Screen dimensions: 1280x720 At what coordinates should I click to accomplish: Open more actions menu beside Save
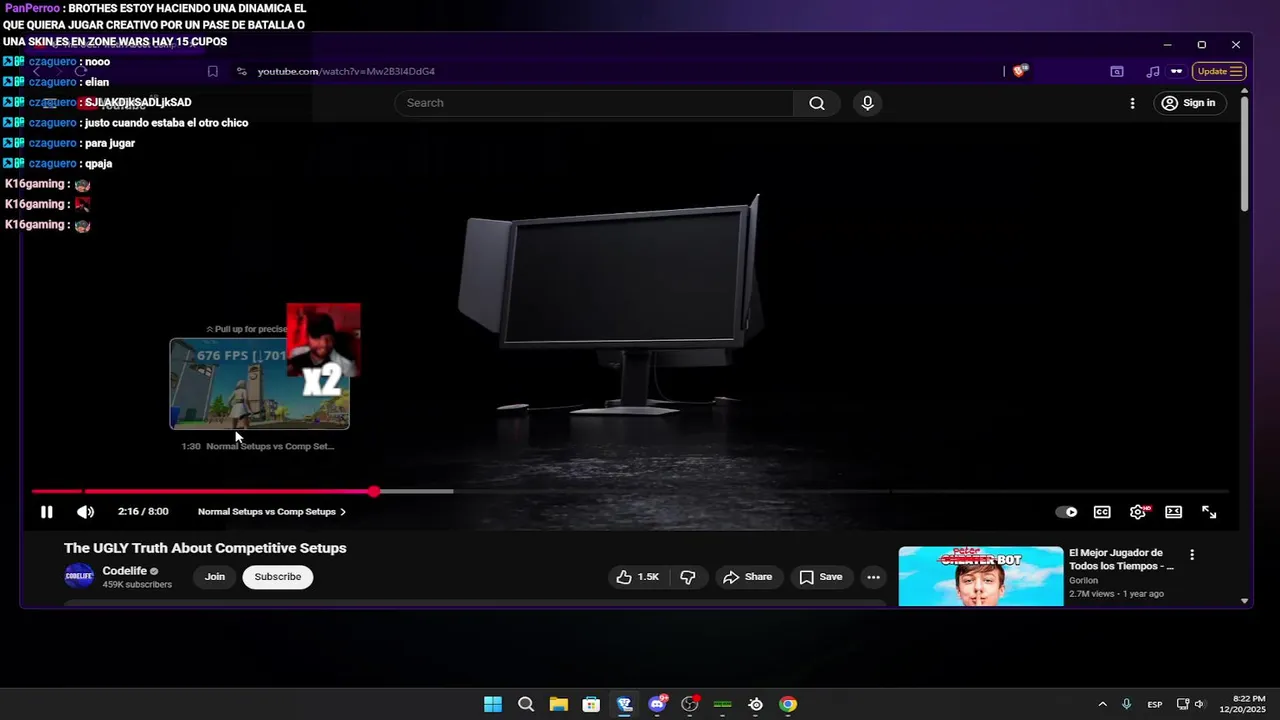click(x=873, y=577)
